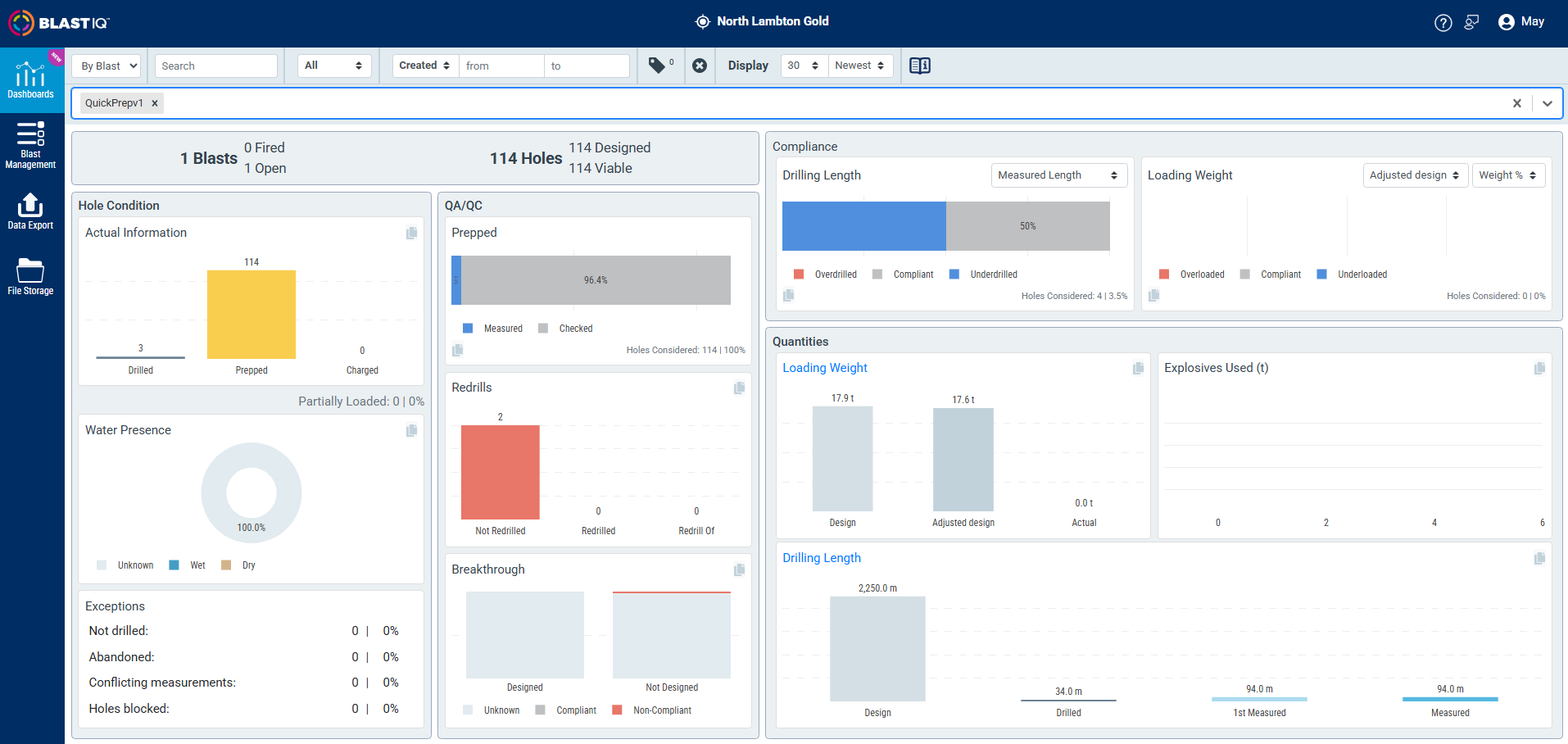Image resolution: width=1568 pixels, height=744 pixels.
Task: Copy the Water Presence chart
Action: [x=411, y=430]
